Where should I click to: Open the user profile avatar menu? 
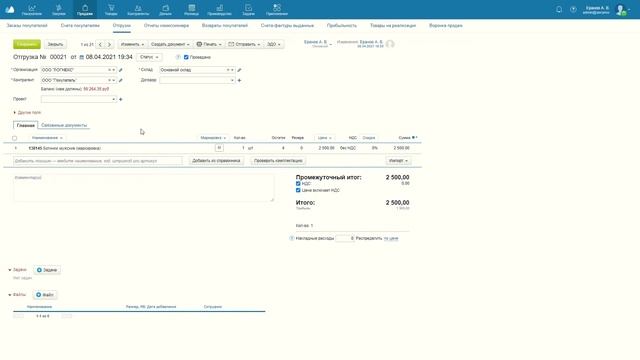point(621,9)
